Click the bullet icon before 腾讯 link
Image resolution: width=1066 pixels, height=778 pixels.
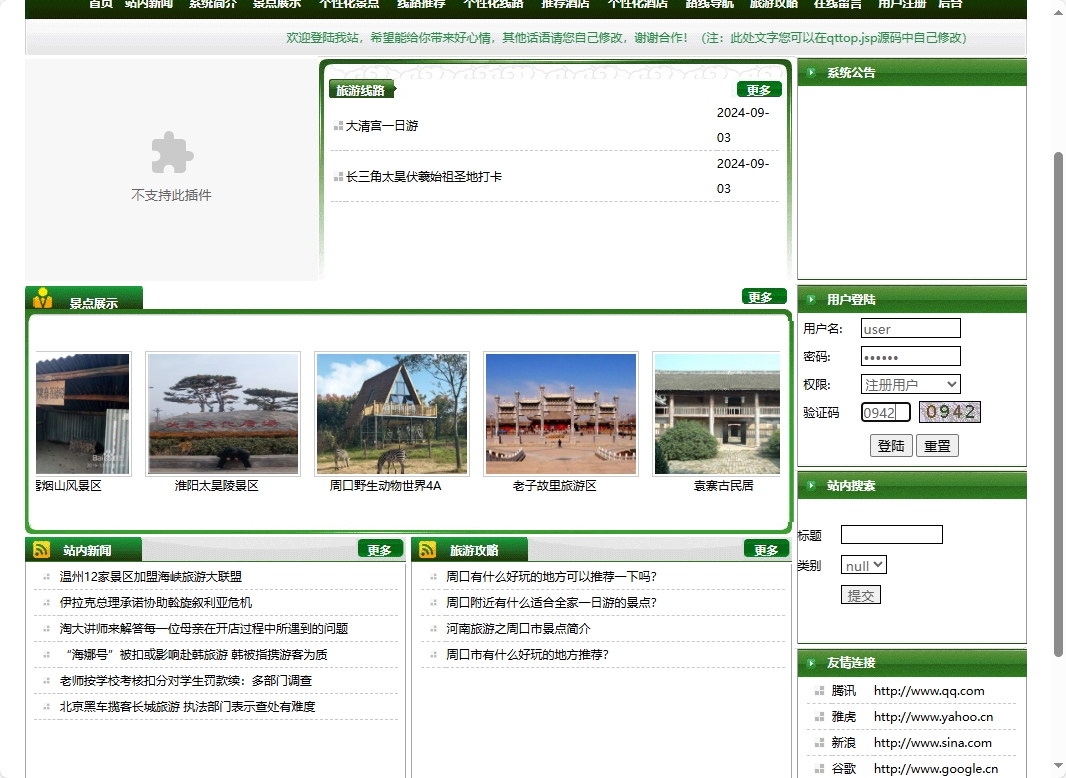click(818, 691)
